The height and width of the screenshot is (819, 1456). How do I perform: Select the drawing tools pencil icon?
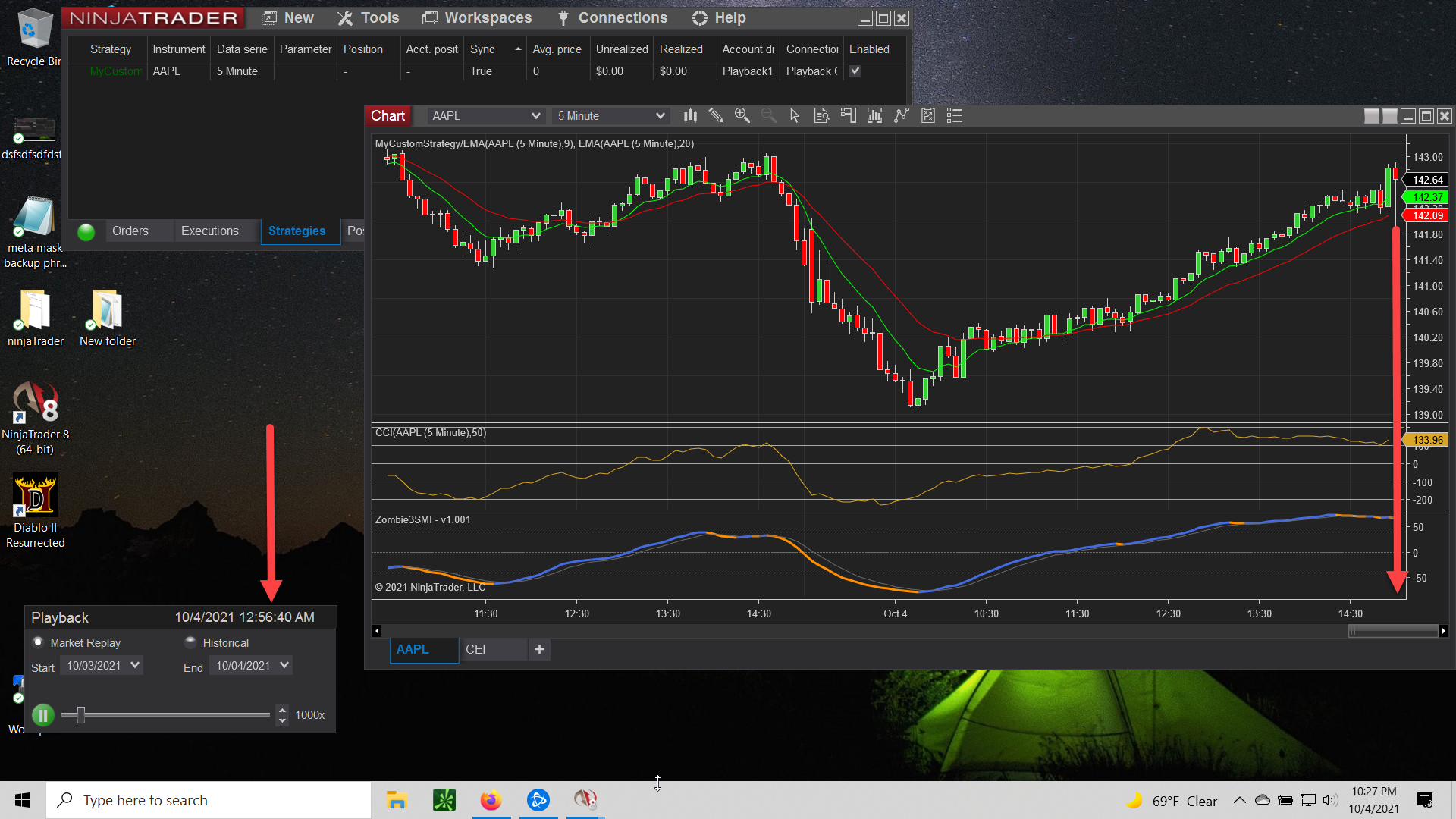[716, 116]
